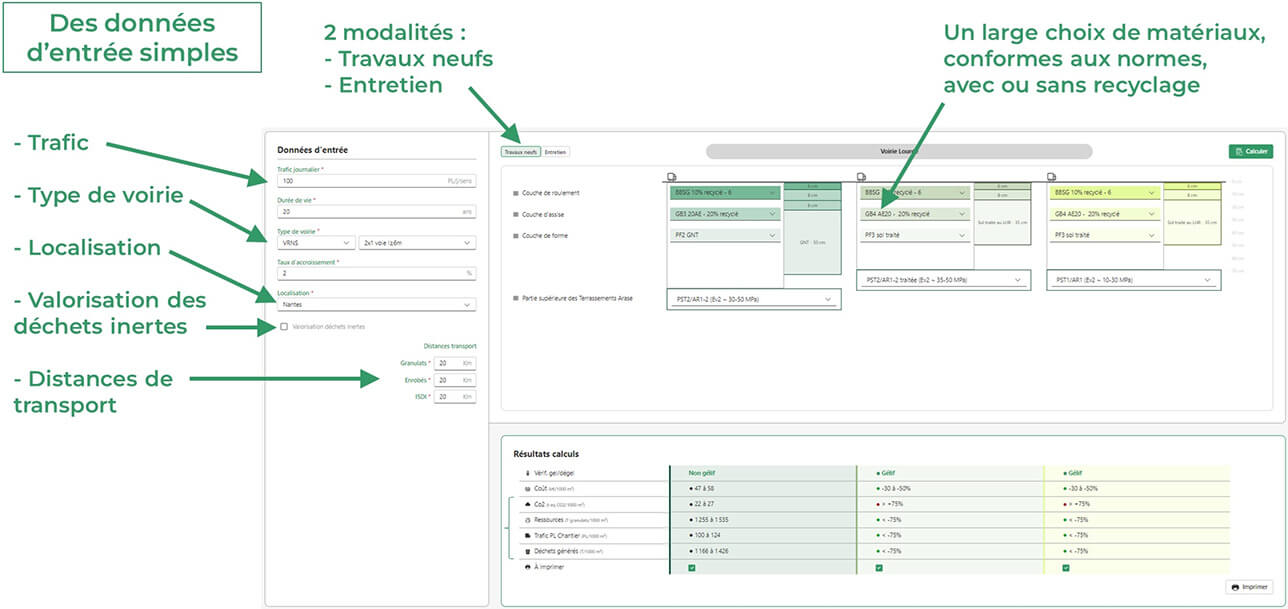Click the Imprimer button below the results
This screenshot has height=609, width=1288.
[x=1249, y=587]
